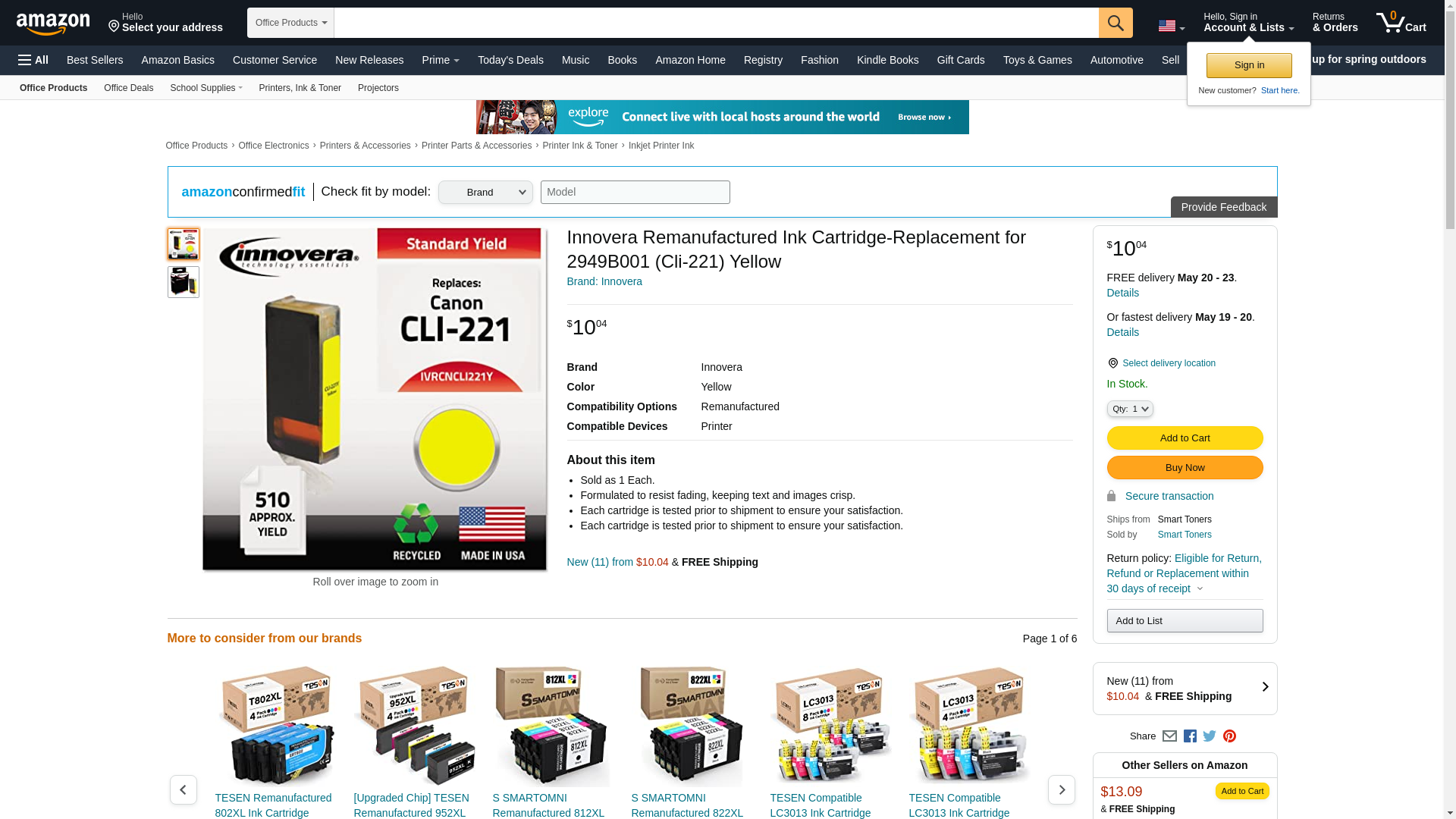Share on Facebook icon

[1190, 736]
